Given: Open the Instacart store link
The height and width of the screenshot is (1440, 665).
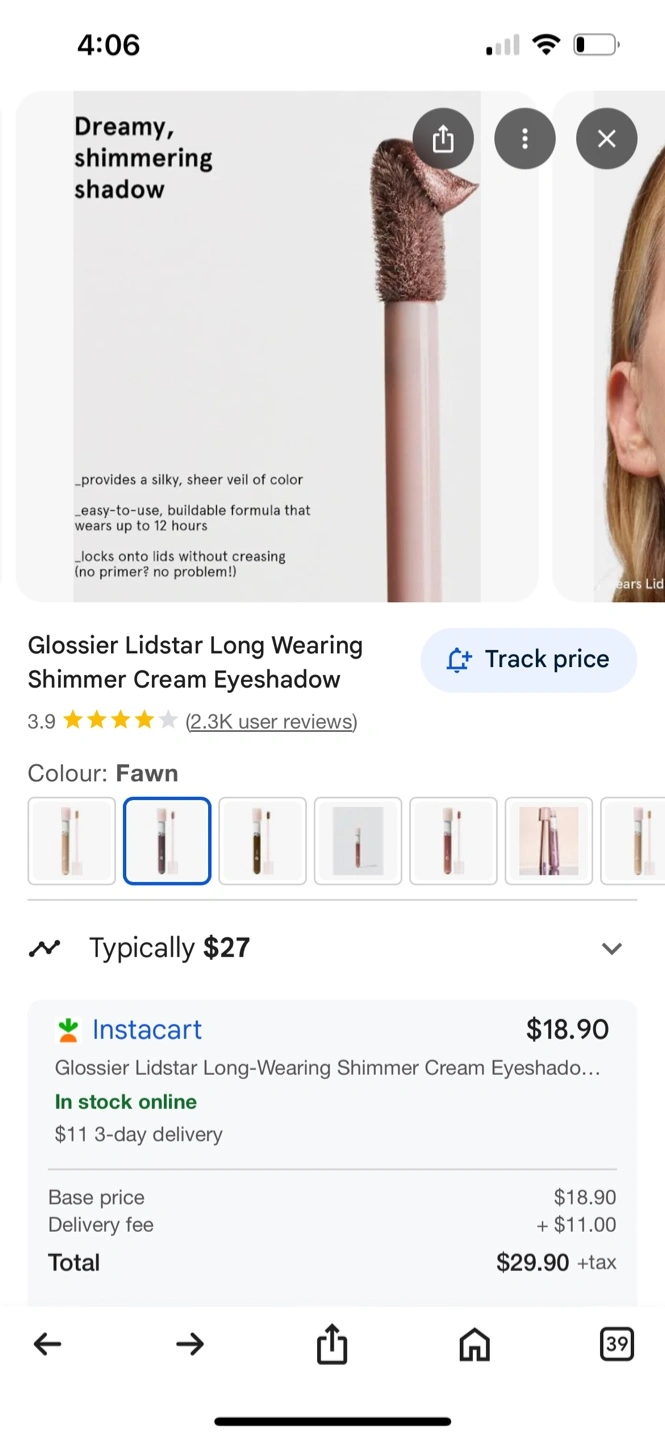Looking at the screenshot, I should [x=147, y=1029].
